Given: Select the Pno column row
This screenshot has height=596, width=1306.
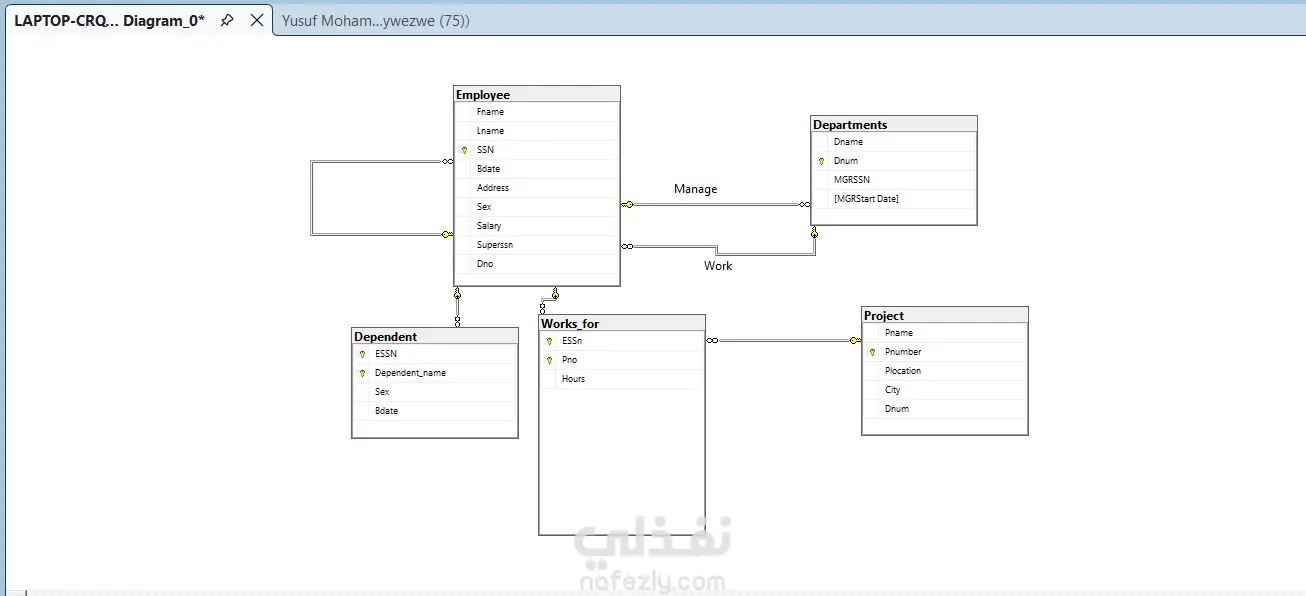Looking at the screenshot, I should (x=622, y=360).
